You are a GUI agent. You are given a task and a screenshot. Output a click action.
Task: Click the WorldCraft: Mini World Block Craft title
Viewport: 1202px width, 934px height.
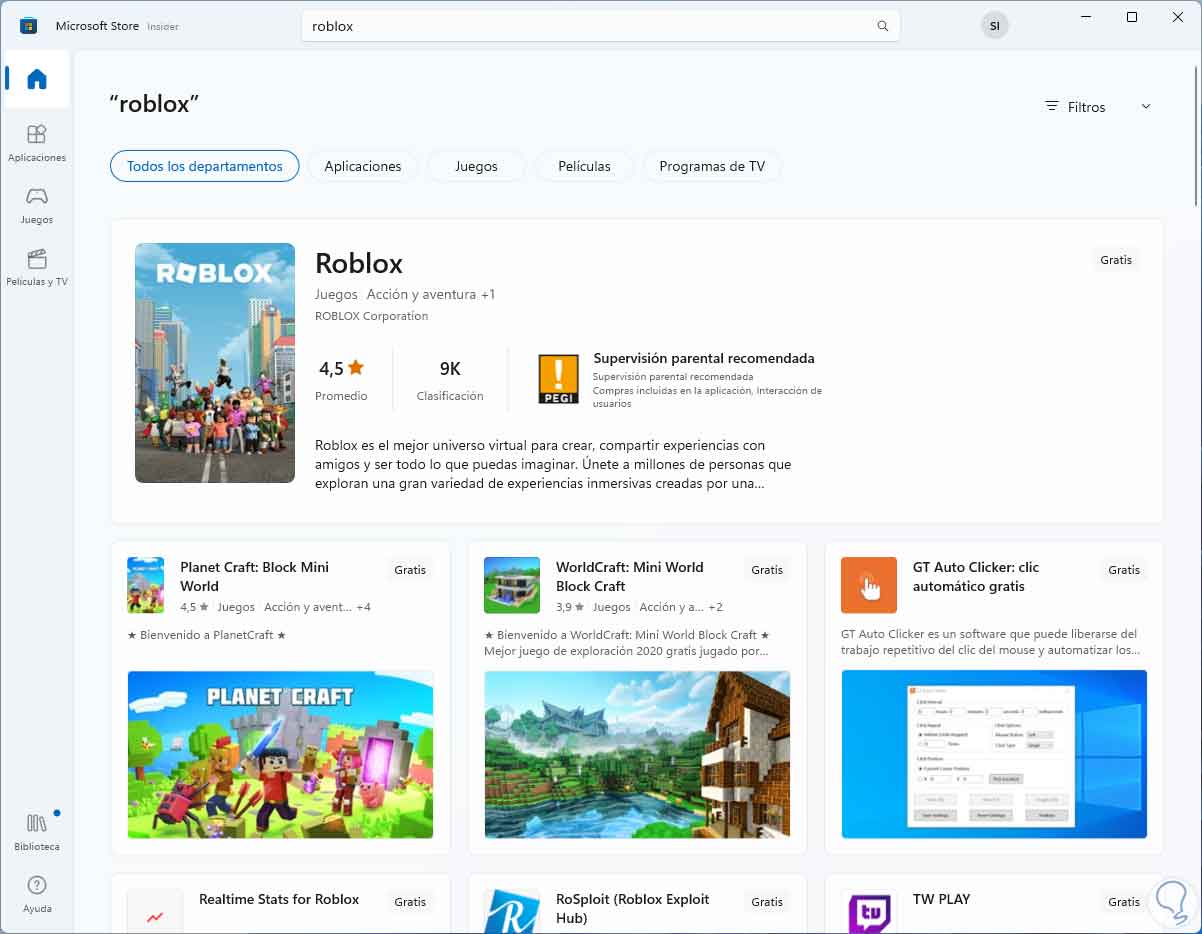(630, 576)
